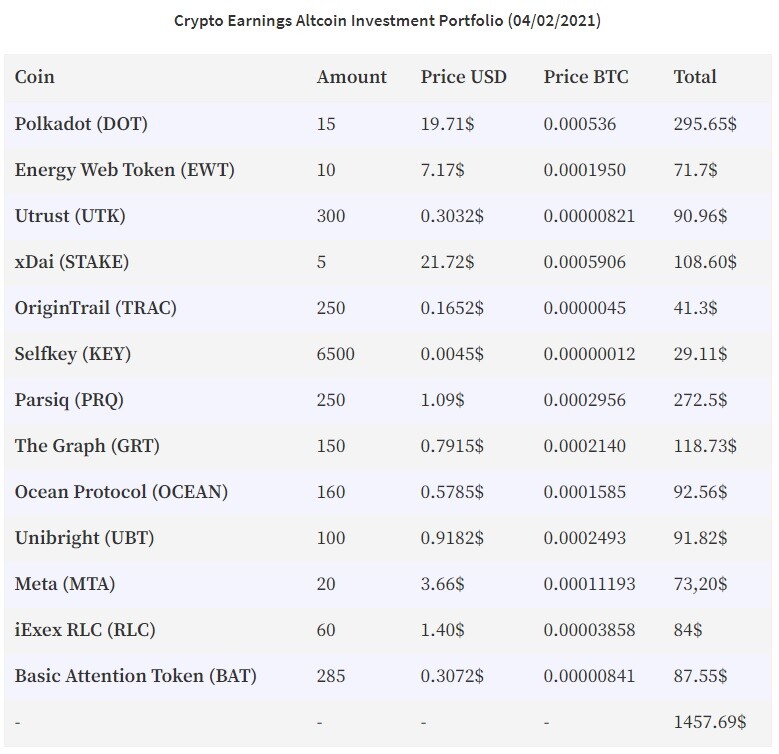Select the 'iExex RLC (RLC)' coin cell
This screenshot has height=754, width=779.
tap(85, 630)
